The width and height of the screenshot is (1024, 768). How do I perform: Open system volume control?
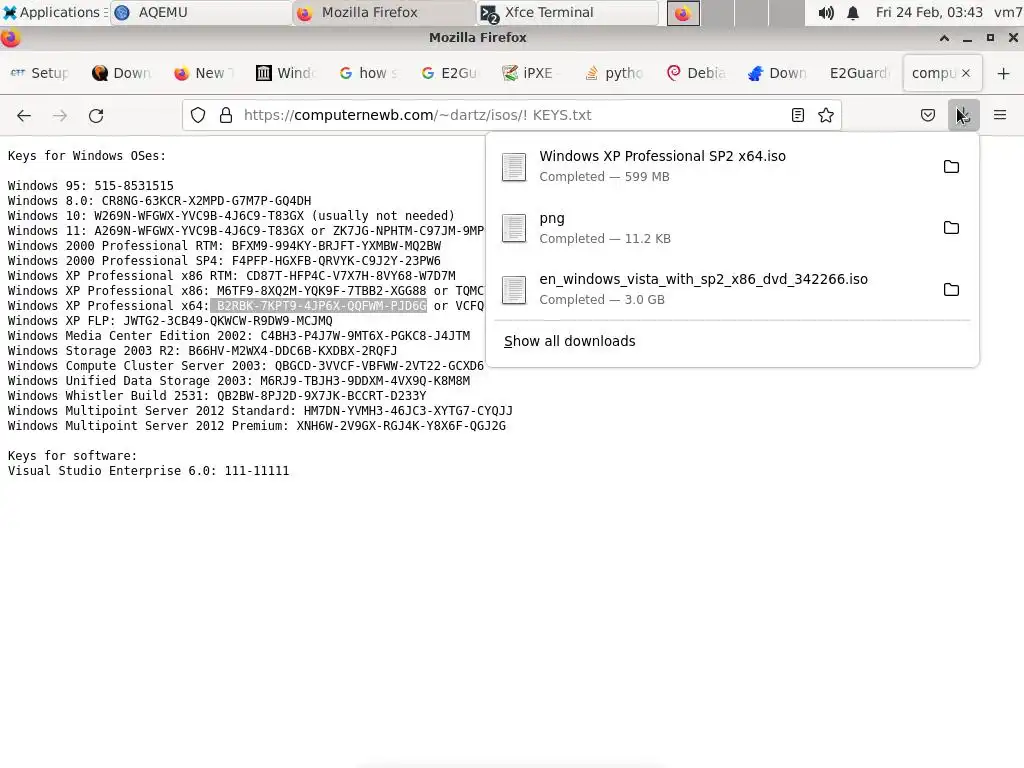(x=826, y=13)
